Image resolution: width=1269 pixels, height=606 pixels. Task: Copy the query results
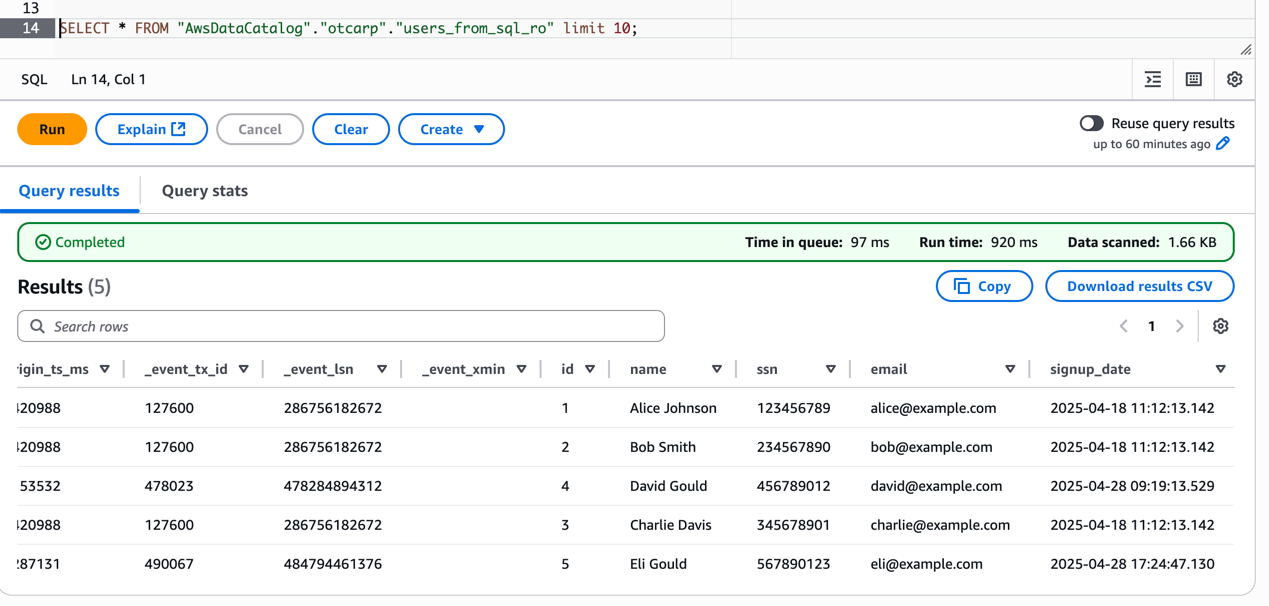[984, 286]
